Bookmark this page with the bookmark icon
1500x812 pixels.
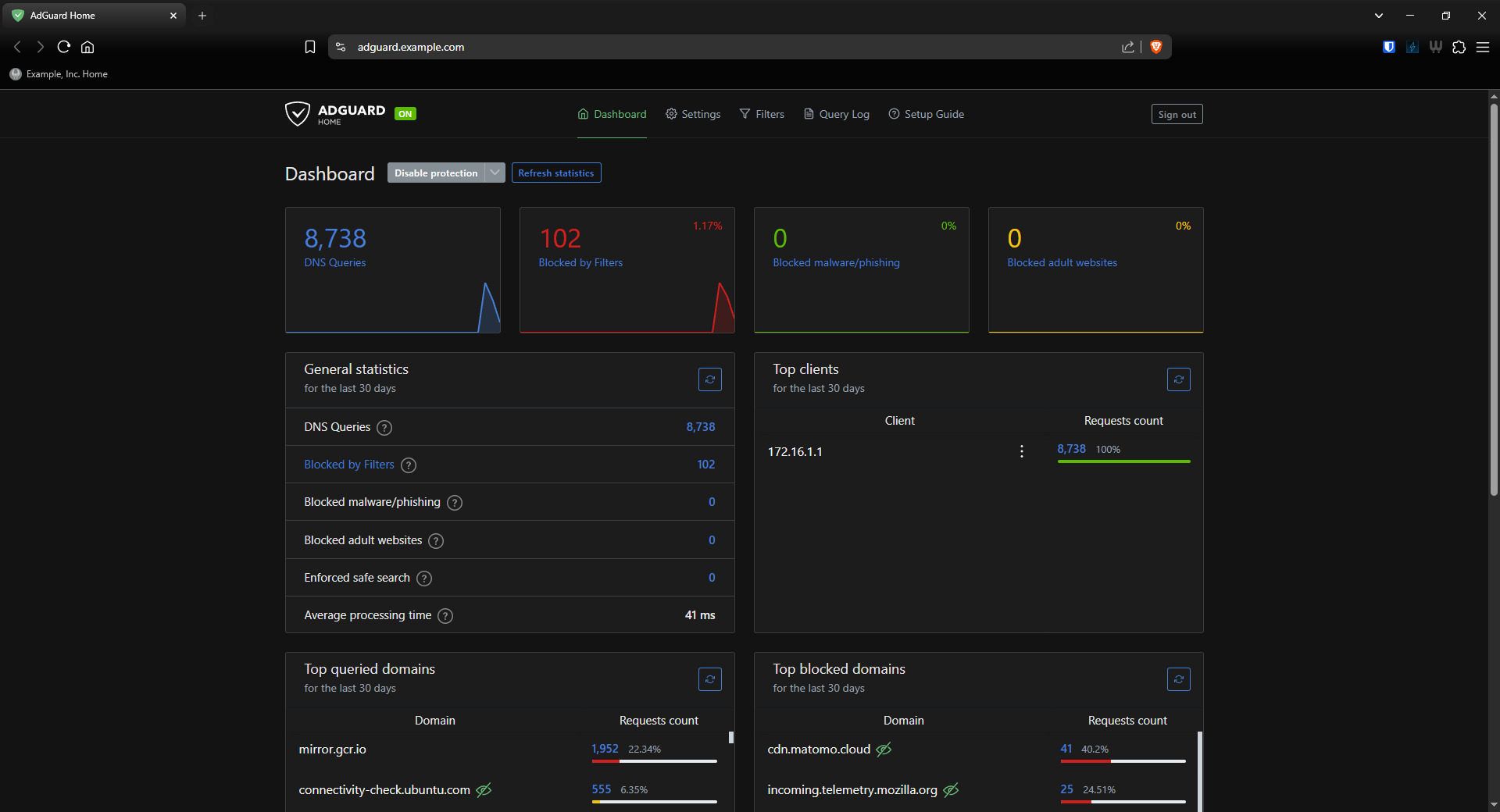(310, 47)
